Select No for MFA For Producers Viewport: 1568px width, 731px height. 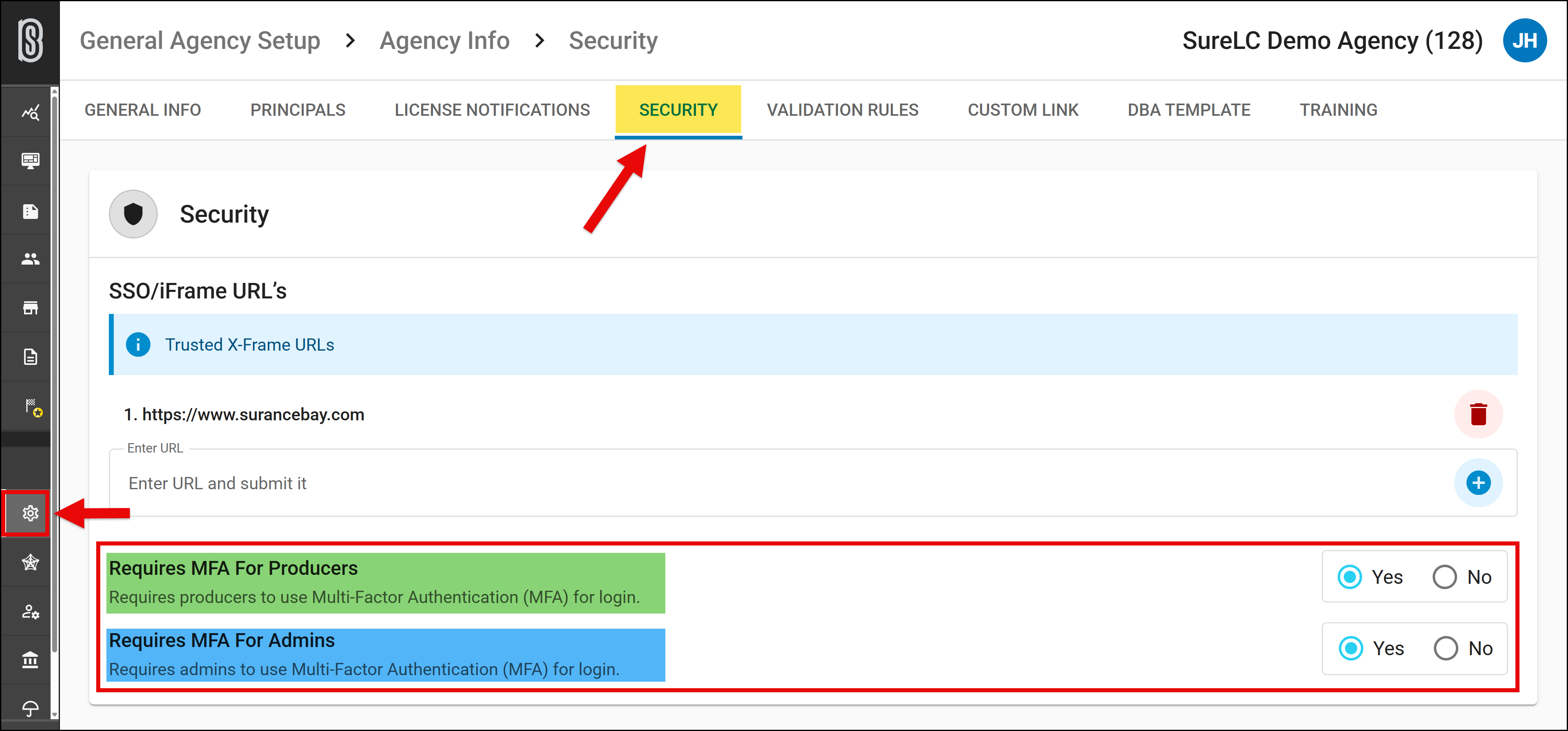(x=1444, y=577)
